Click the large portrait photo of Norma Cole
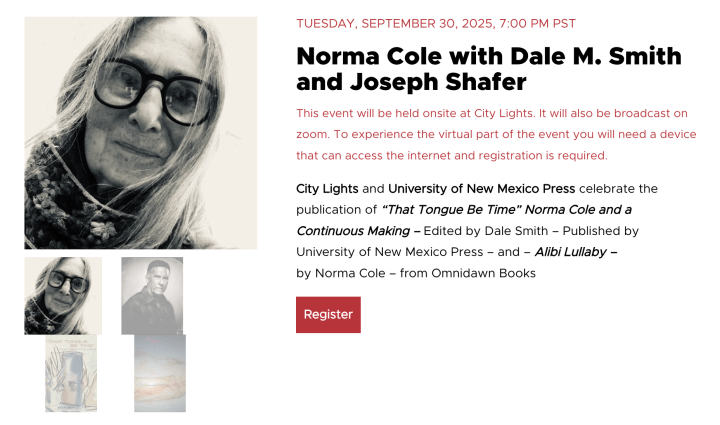 coord(140,132)
